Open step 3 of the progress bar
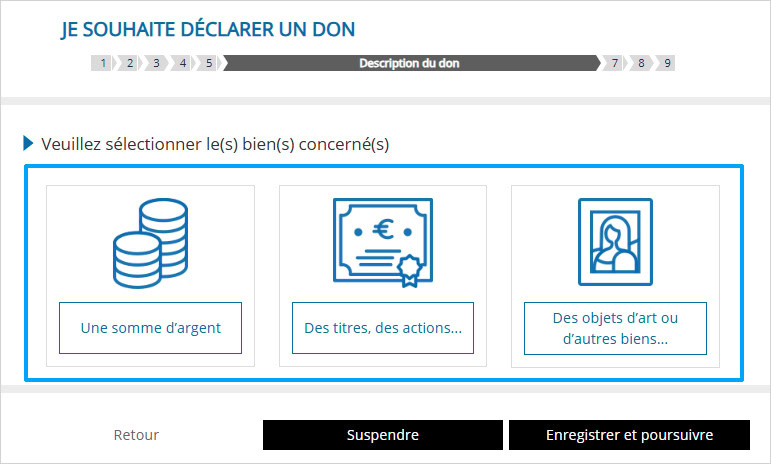The height and width of the screenshot is (464, 771). (x=155, y=63)
